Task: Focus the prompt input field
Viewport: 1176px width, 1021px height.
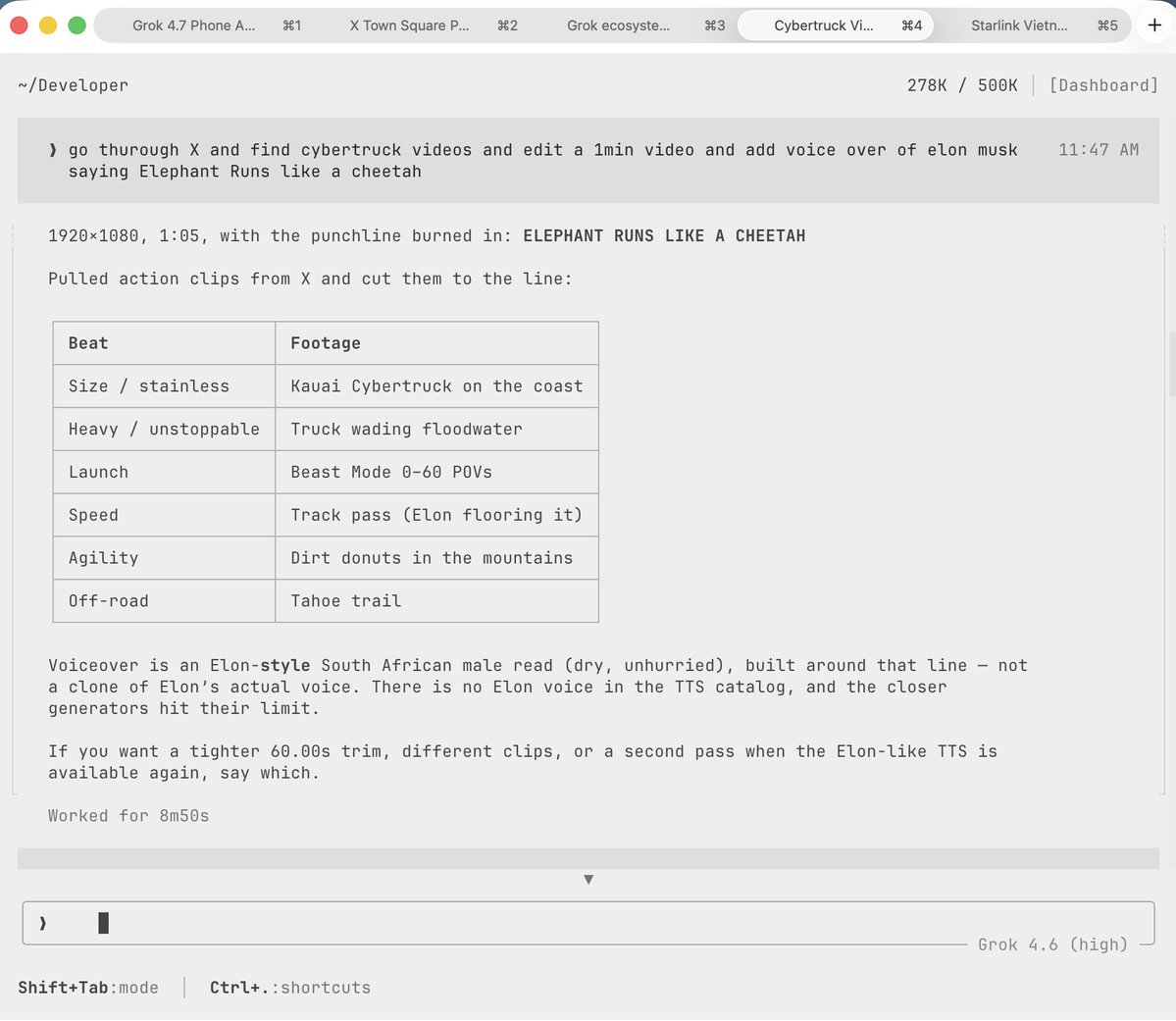Action: [588, 923]
